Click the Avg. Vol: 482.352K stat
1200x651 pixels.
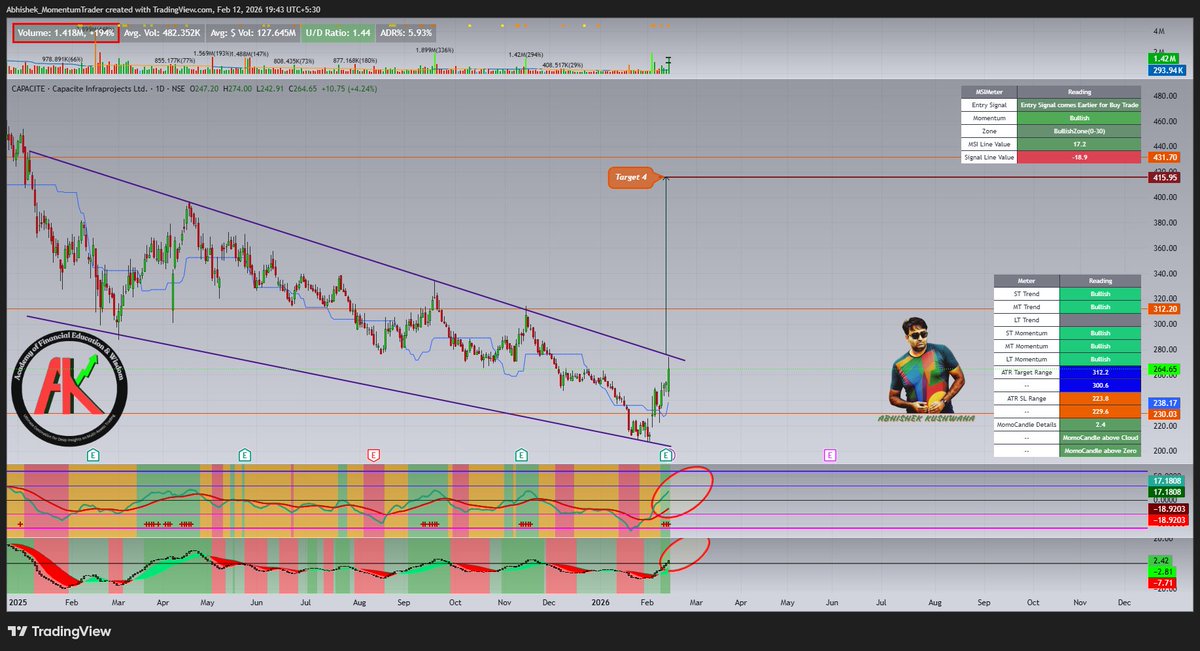(x=164, y=32)
